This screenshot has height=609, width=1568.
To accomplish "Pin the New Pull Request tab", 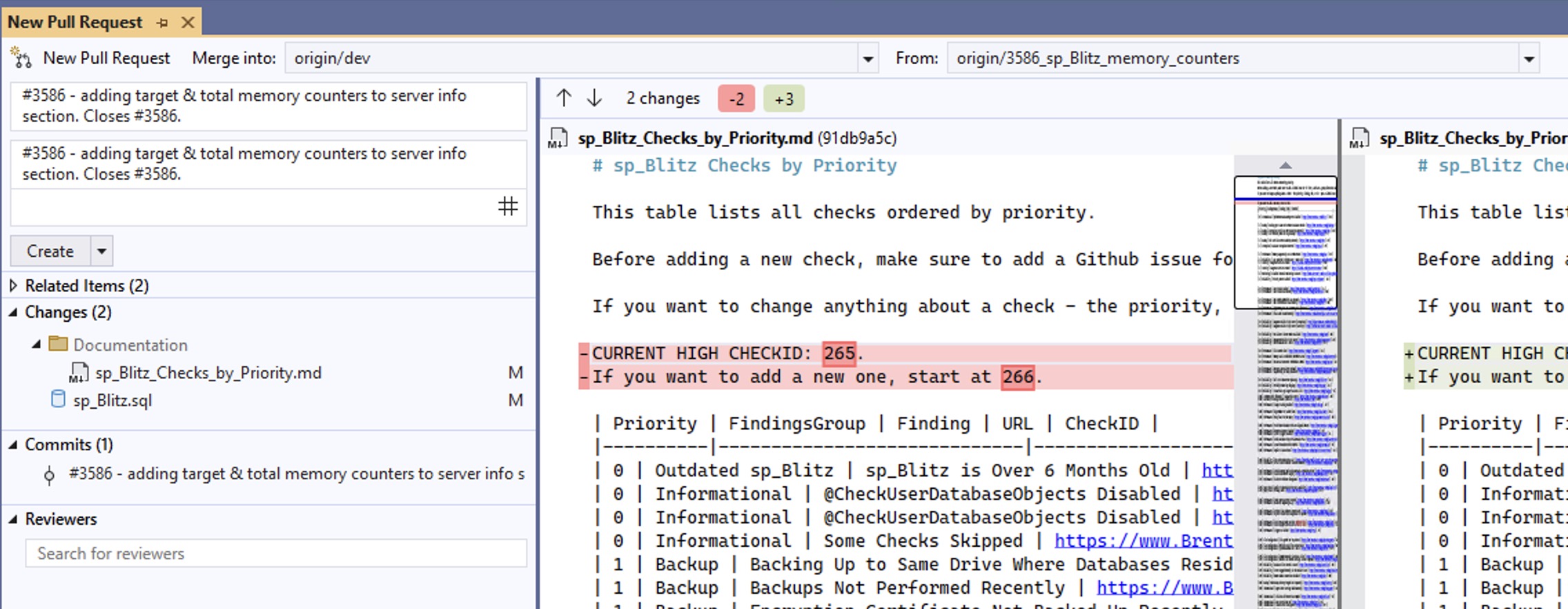I will click(162, 23).
